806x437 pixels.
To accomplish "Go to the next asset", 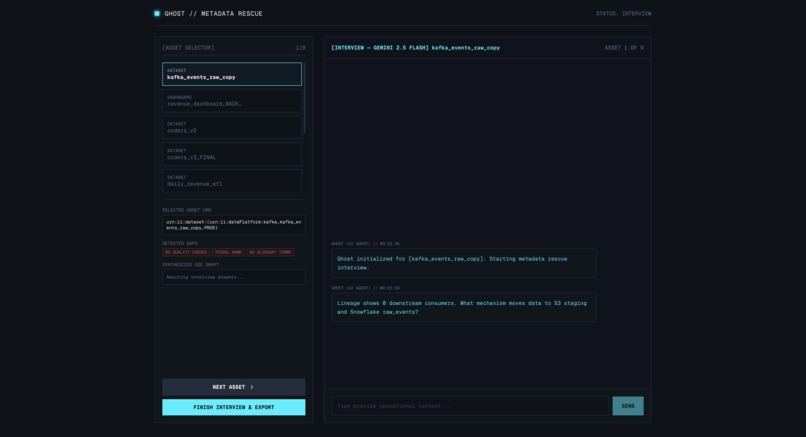I will (234, 387).
